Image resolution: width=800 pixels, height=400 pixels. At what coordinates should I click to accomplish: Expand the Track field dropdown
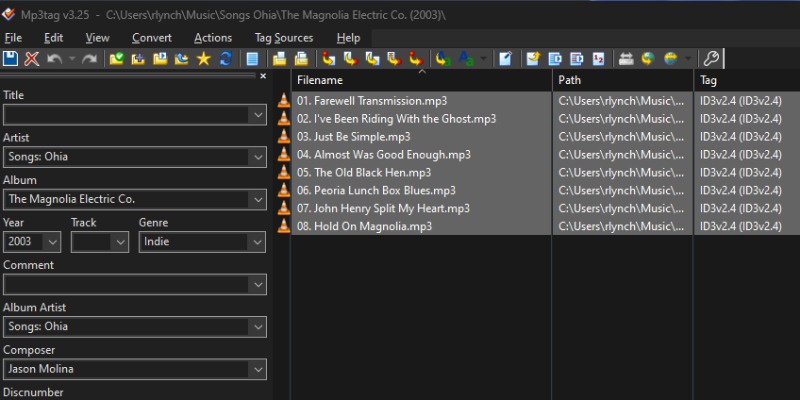pos(120,242)
